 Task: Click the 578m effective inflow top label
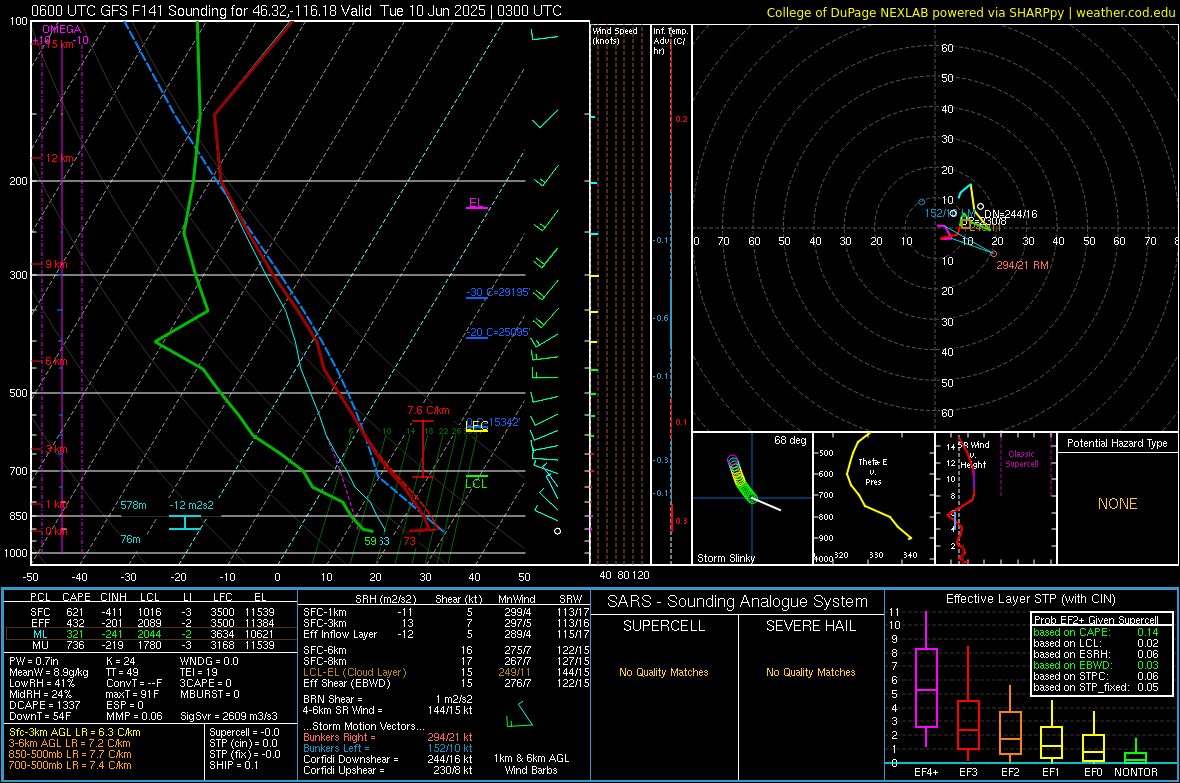coord(133,505)
